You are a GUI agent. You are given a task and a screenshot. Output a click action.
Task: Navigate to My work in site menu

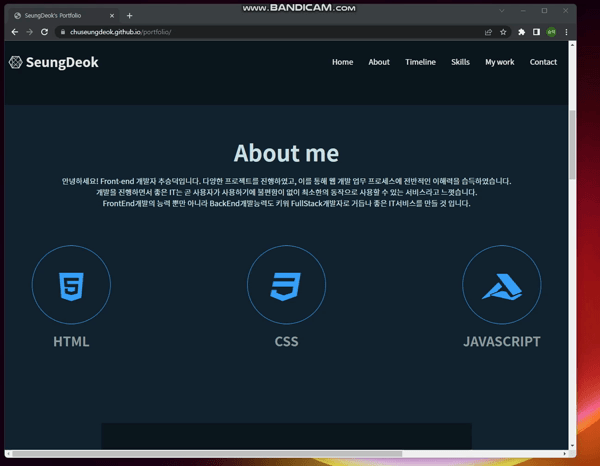499,62
